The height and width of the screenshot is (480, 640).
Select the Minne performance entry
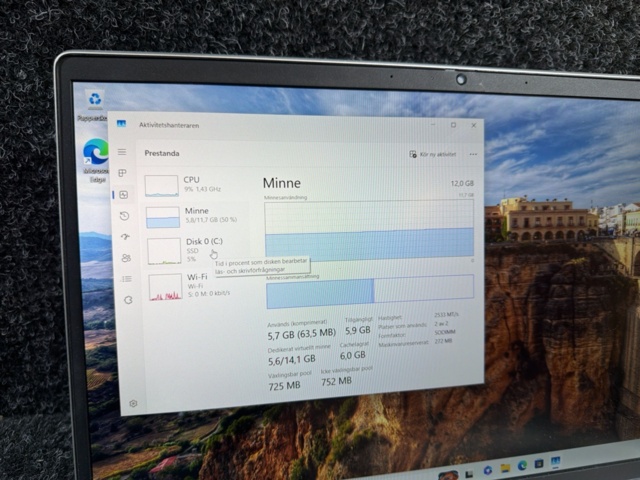point(197,216)
